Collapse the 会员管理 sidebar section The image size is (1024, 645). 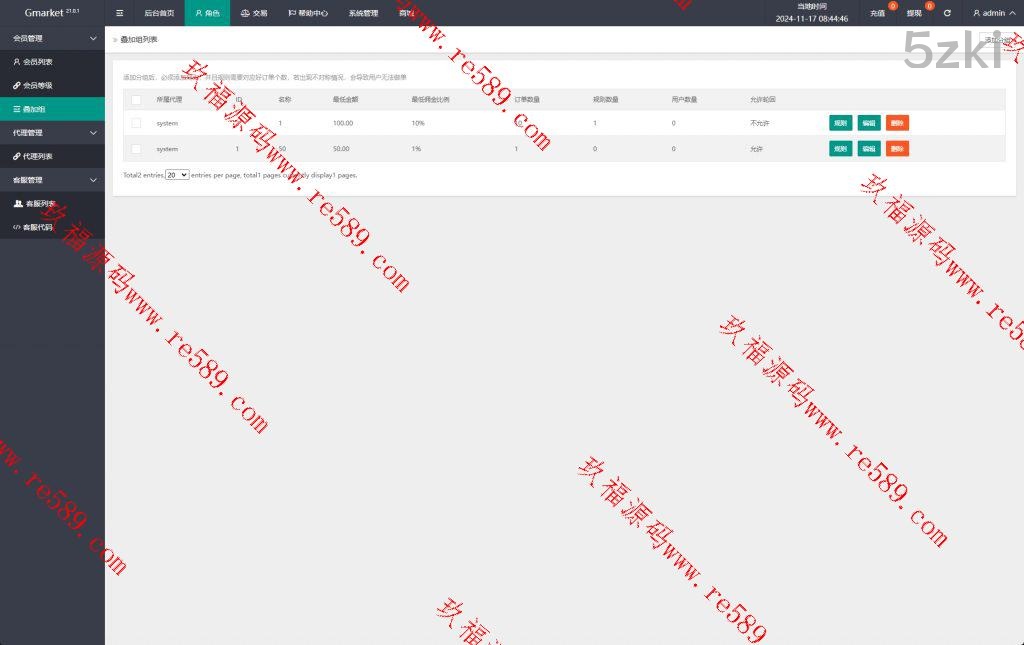(x=52, y=39)
